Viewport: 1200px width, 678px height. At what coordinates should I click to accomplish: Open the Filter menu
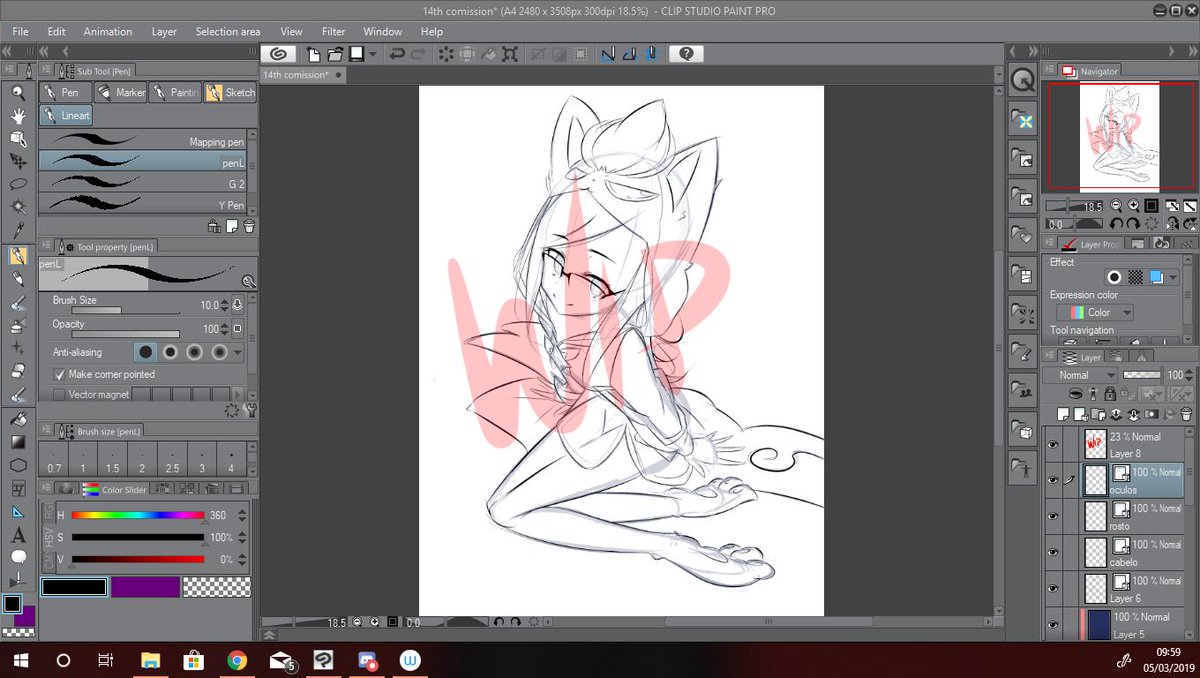point(333,32)
